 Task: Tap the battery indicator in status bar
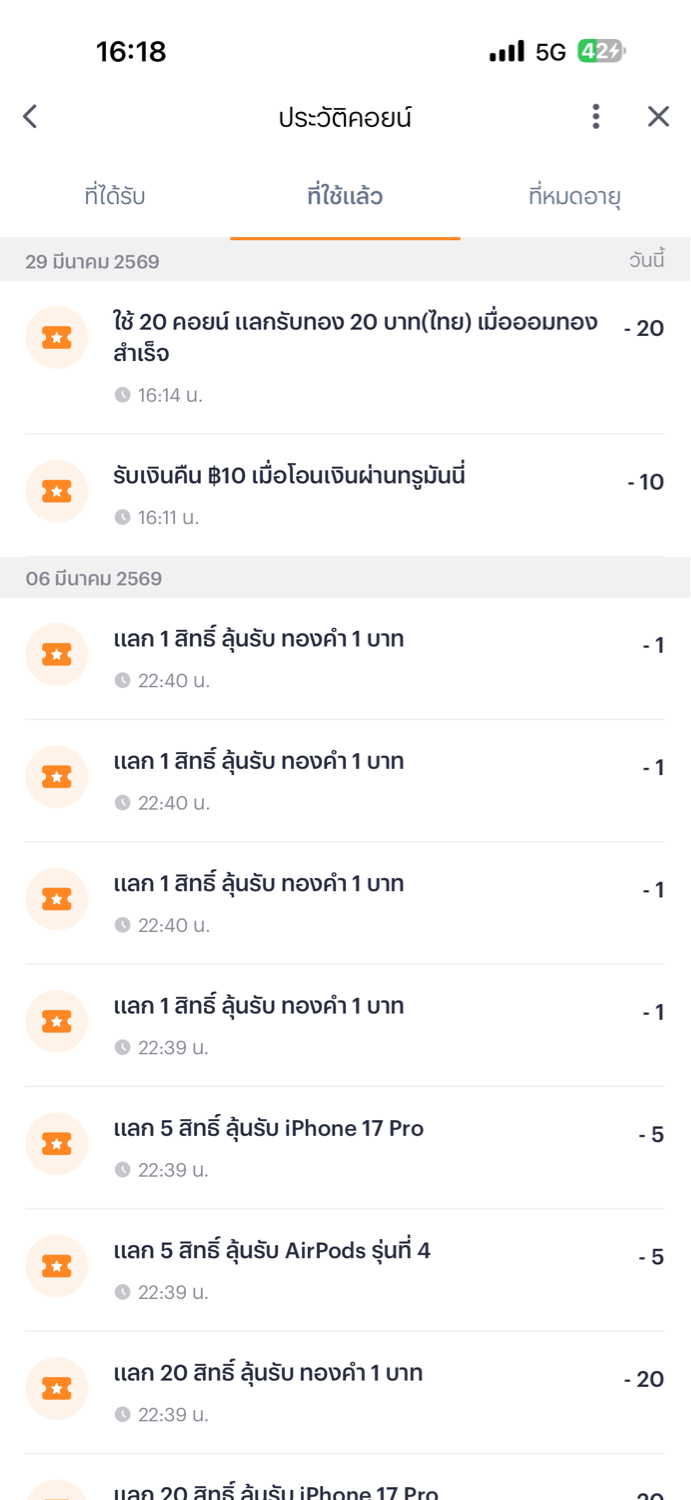(x=601, y=52)
